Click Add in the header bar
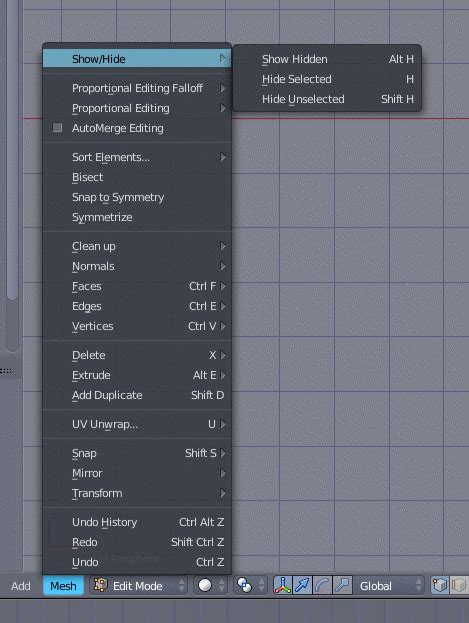Viewport: 469px width, 623px height. (x=21, y=586)
